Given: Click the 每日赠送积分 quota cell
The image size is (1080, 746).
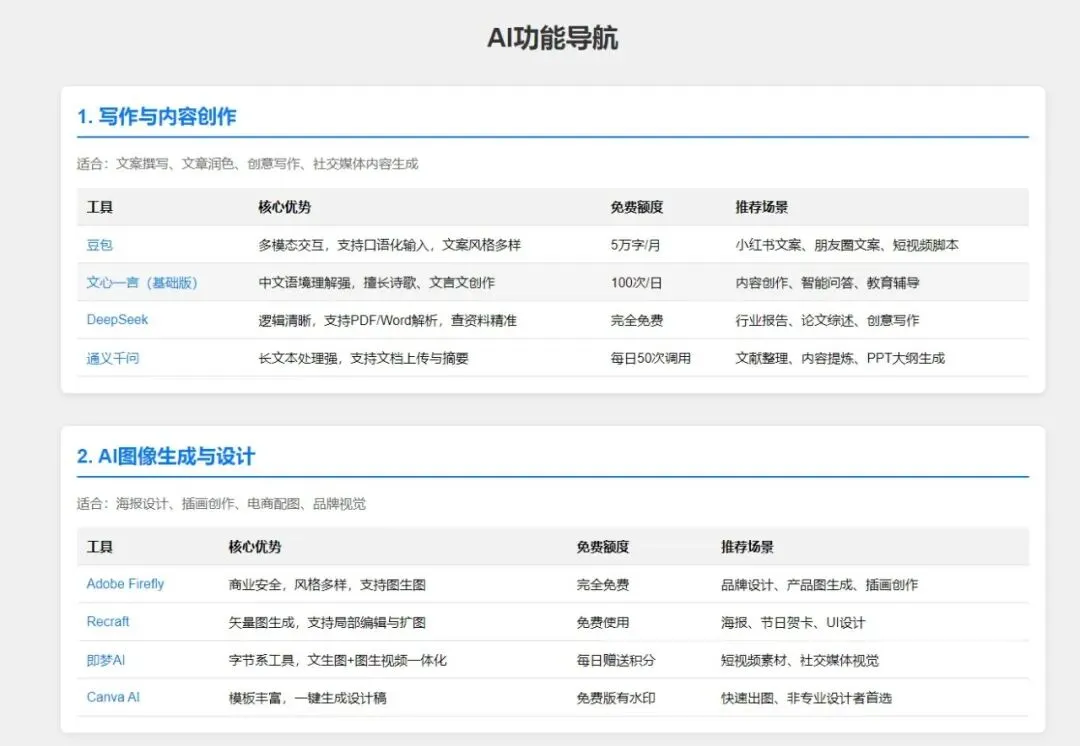Looking at the screenshot, I should (x=616, y=661).
